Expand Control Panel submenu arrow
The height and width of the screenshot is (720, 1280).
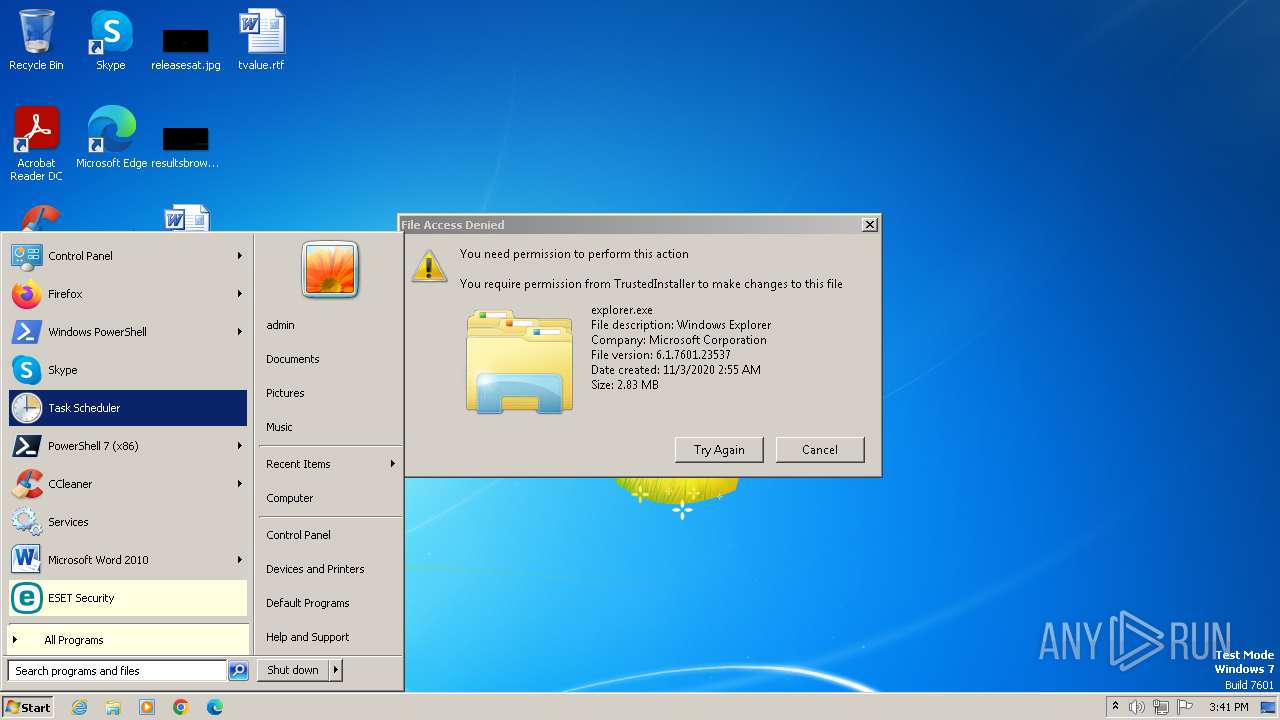click(240, 256)
